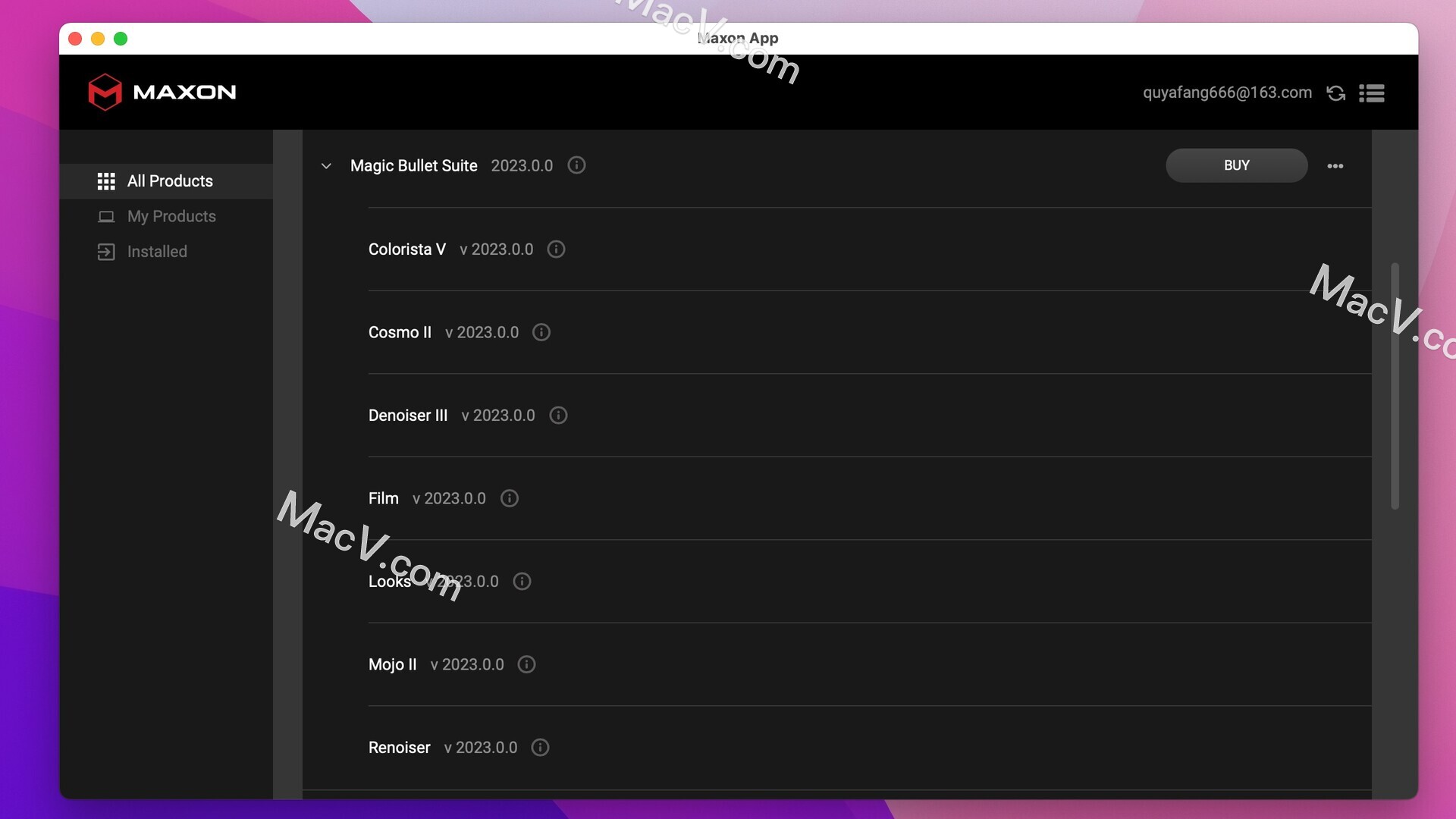Screen dimensions: 1456x819
Task: Click info icon next to Looks
Action: point(522,582)
